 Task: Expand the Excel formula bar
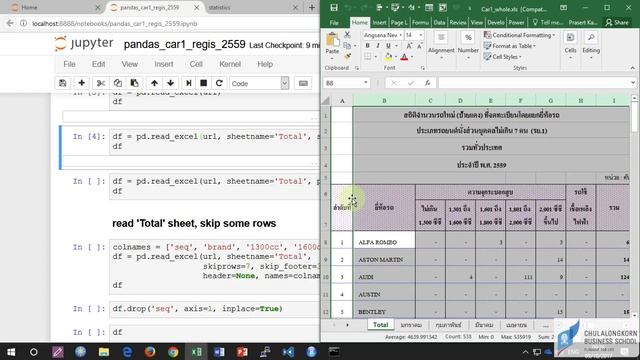click(633, 83)
